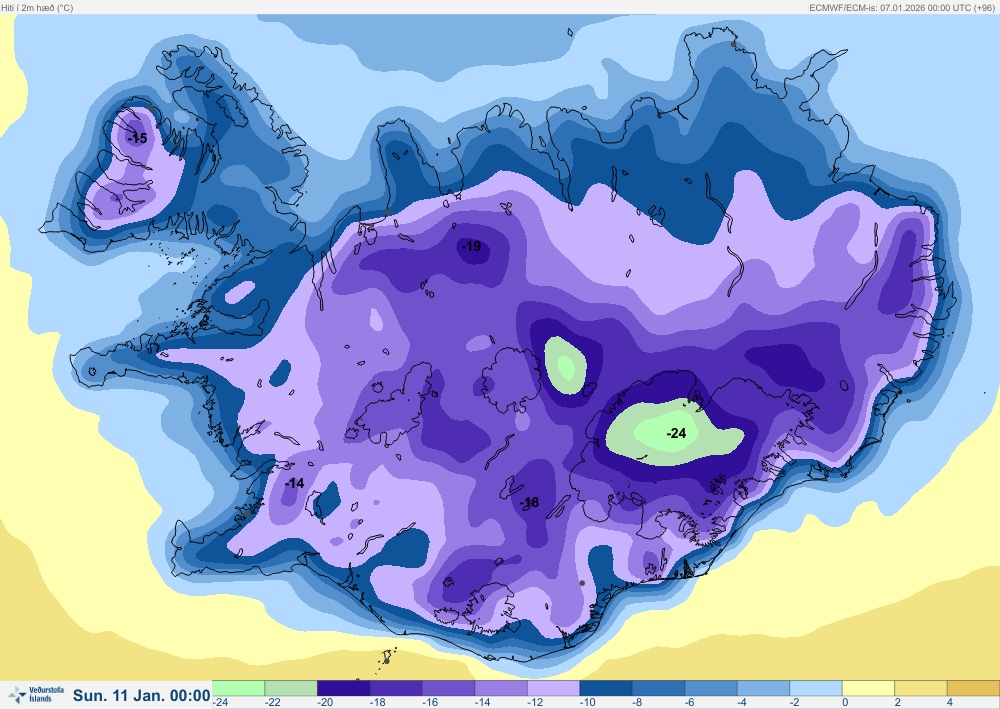1000x709 pixels.
Task: Click the ECMWF/ECM-is model run label
Action: (x=902, y=8)
